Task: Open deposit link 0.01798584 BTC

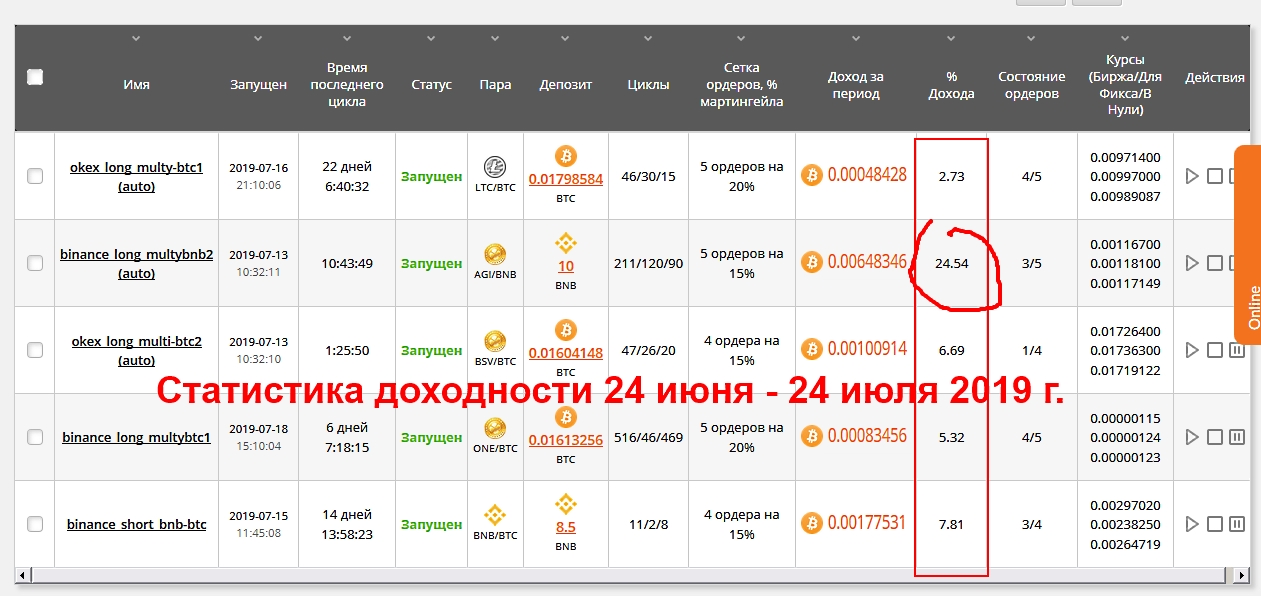Action: click(566, 180)
